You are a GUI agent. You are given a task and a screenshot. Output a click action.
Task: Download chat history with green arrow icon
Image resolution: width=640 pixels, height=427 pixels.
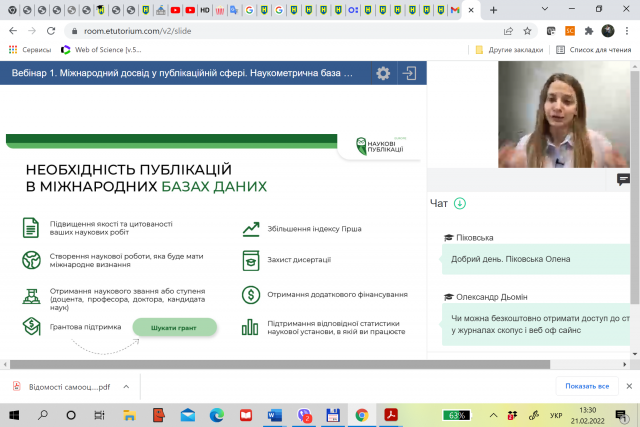click(x=460, y=203)
